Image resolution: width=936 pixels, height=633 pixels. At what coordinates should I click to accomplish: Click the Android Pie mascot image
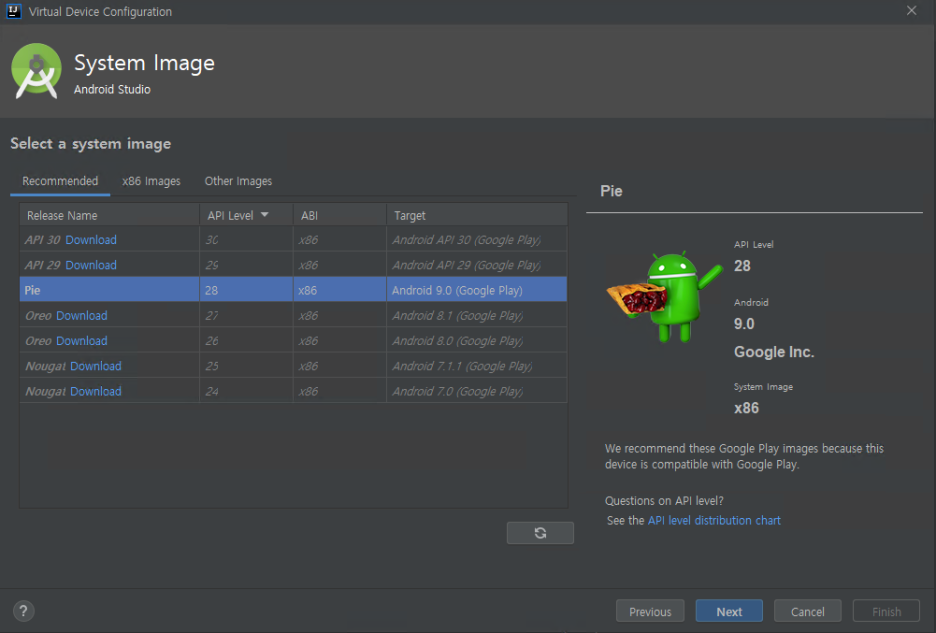664,296
